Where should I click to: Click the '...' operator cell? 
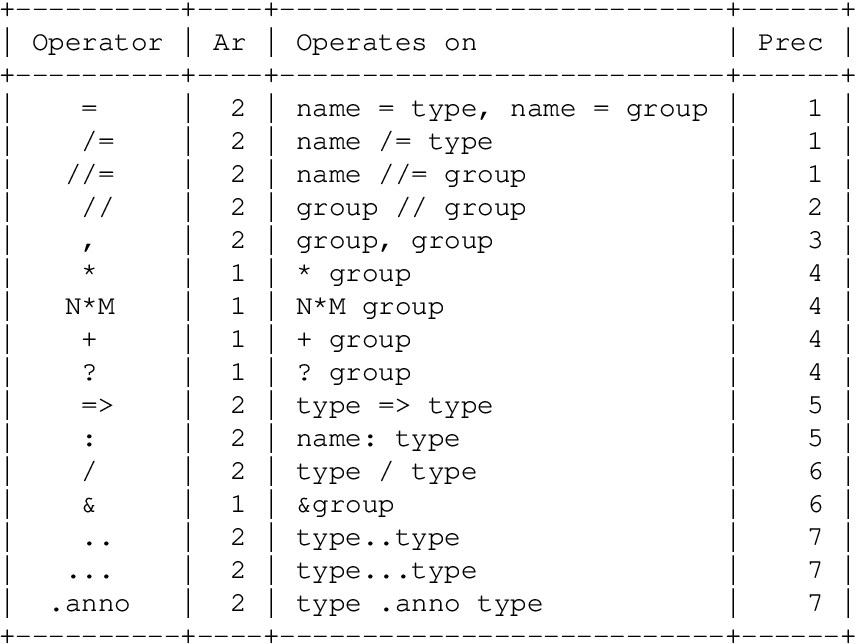pyautogui.click(x=90, y=570)
